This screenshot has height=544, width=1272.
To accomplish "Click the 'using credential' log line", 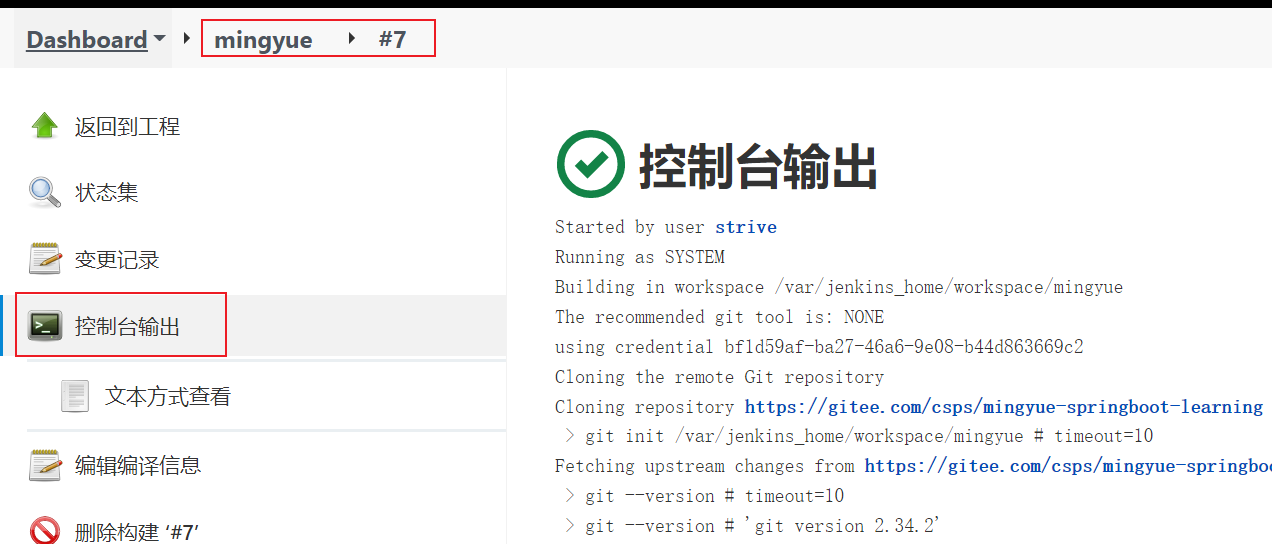I will (819, 347).
